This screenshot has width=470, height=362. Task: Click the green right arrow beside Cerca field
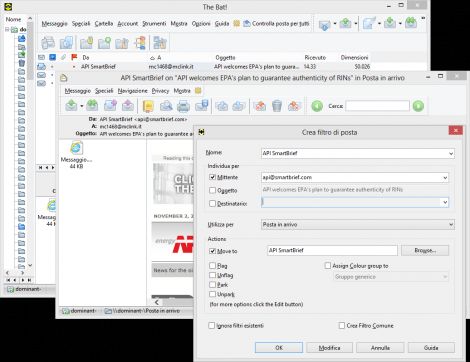[x=418, y=106]
